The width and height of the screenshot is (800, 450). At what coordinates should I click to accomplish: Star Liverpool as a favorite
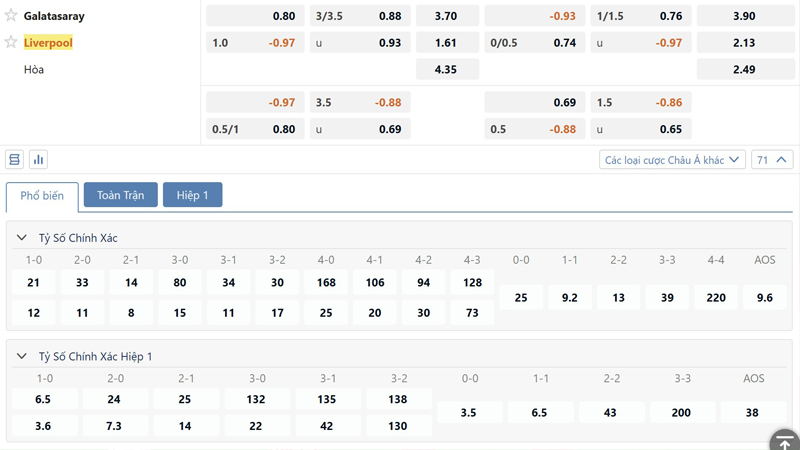(x=11, y=42)
